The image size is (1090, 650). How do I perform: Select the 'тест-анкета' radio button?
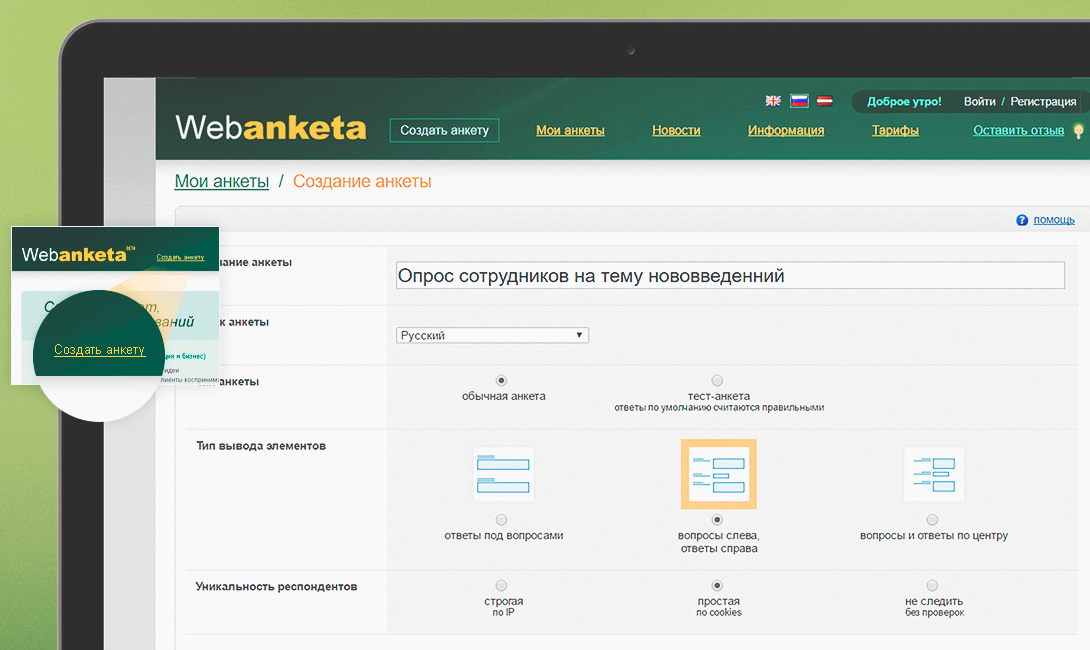coord(717,380)
